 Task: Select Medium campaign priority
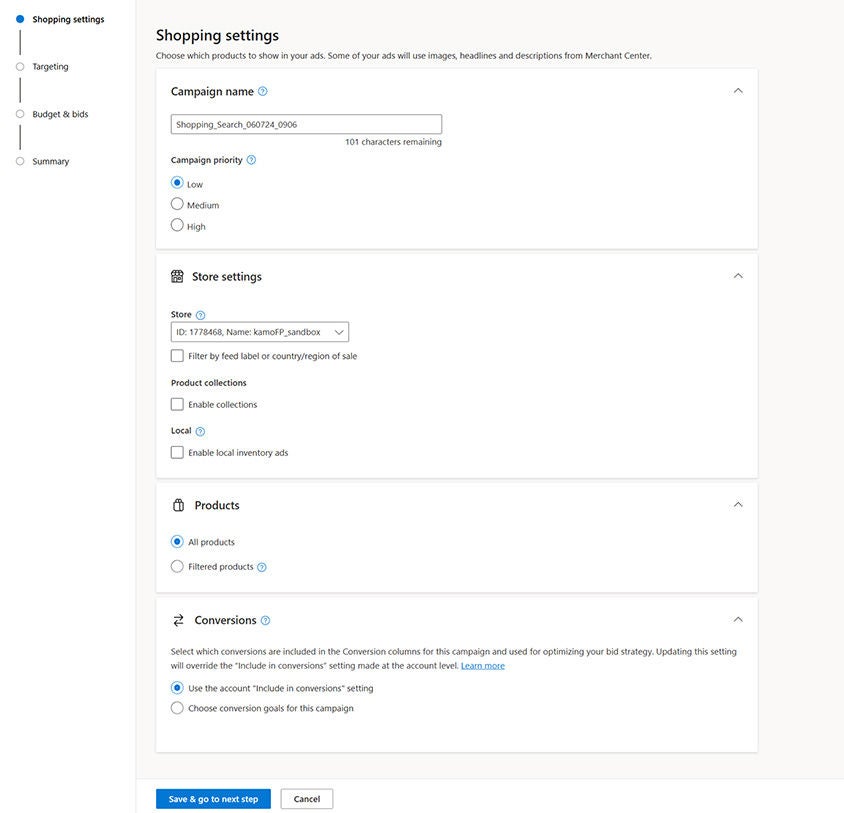(177, 204)
